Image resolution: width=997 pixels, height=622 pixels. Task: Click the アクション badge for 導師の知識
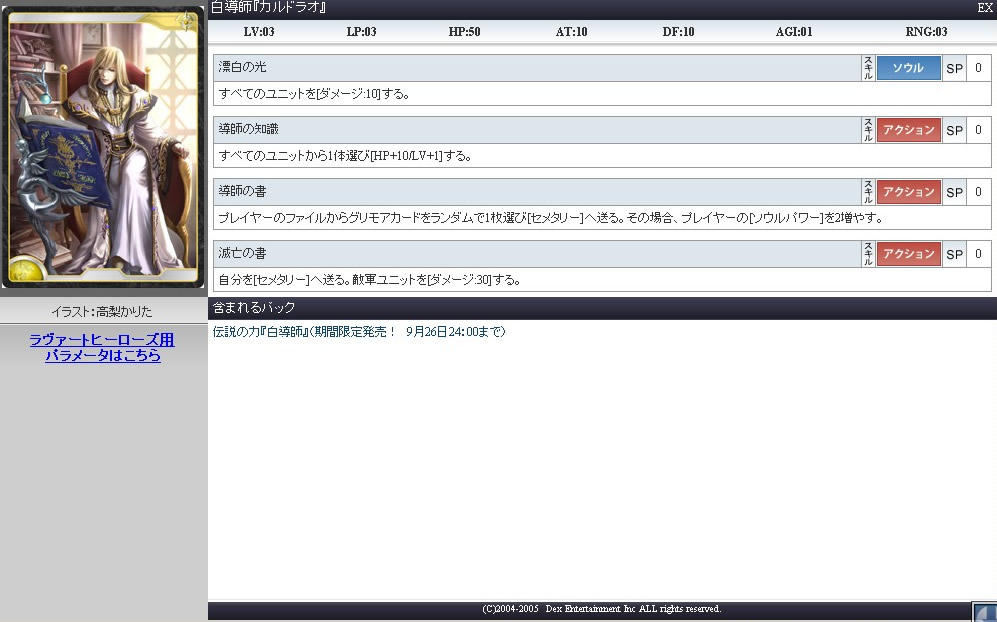click(x=908, y=130)
